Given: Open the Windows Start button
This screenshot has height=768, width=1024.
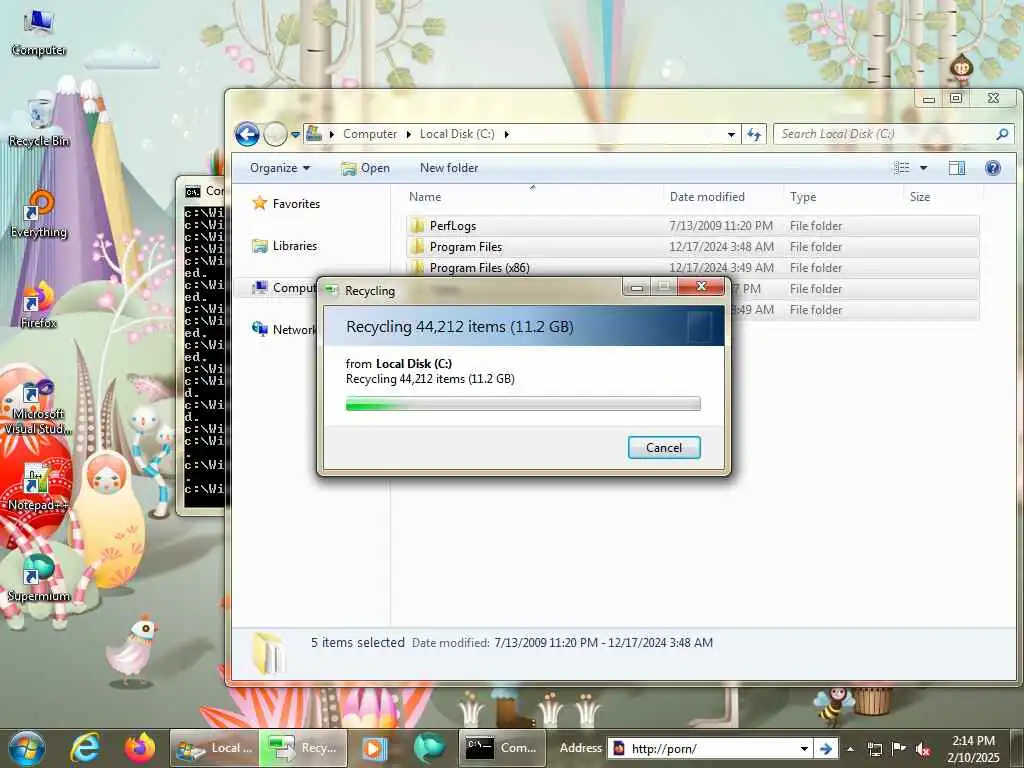Looking at the screenshot, I should pyautogui.click(x=27, y=748).
